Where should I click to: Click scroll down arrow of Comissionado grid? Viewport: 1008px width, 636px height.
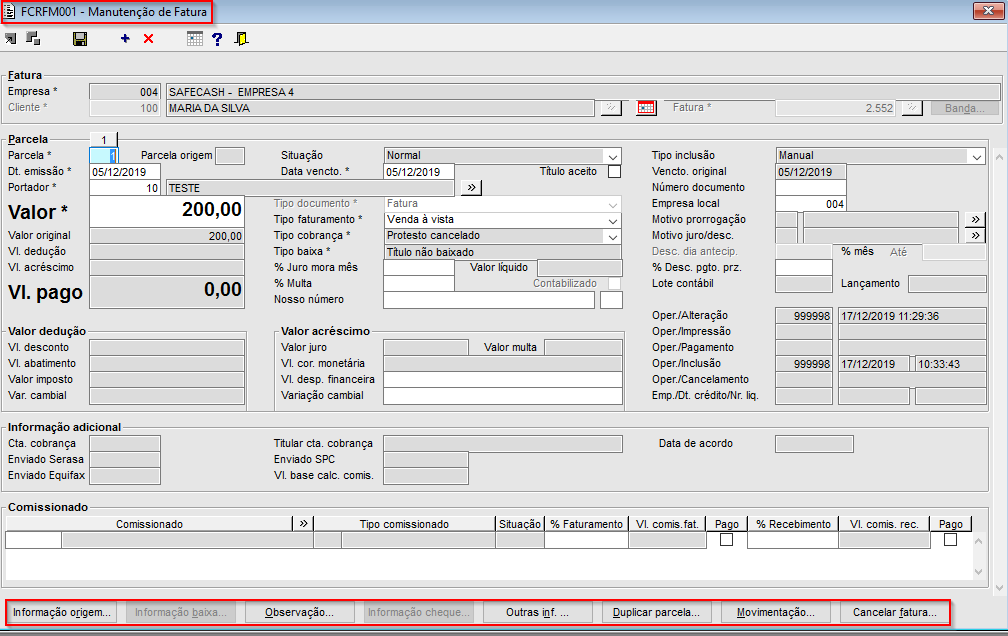pos(978,572)
